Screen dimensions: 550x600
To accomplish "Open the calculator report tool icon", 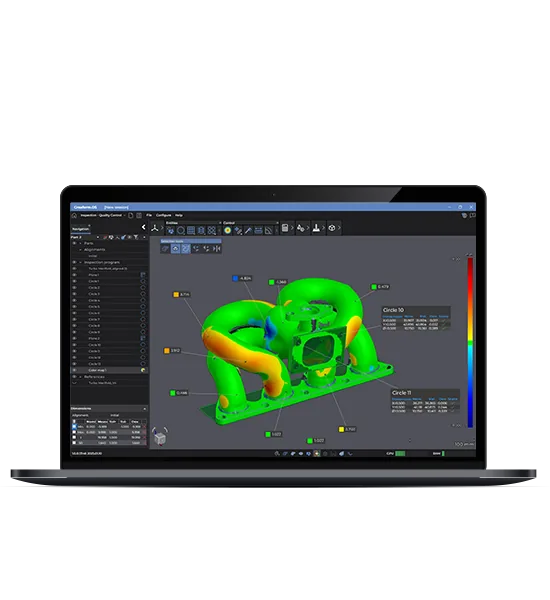I will click(x=285, y=228).
